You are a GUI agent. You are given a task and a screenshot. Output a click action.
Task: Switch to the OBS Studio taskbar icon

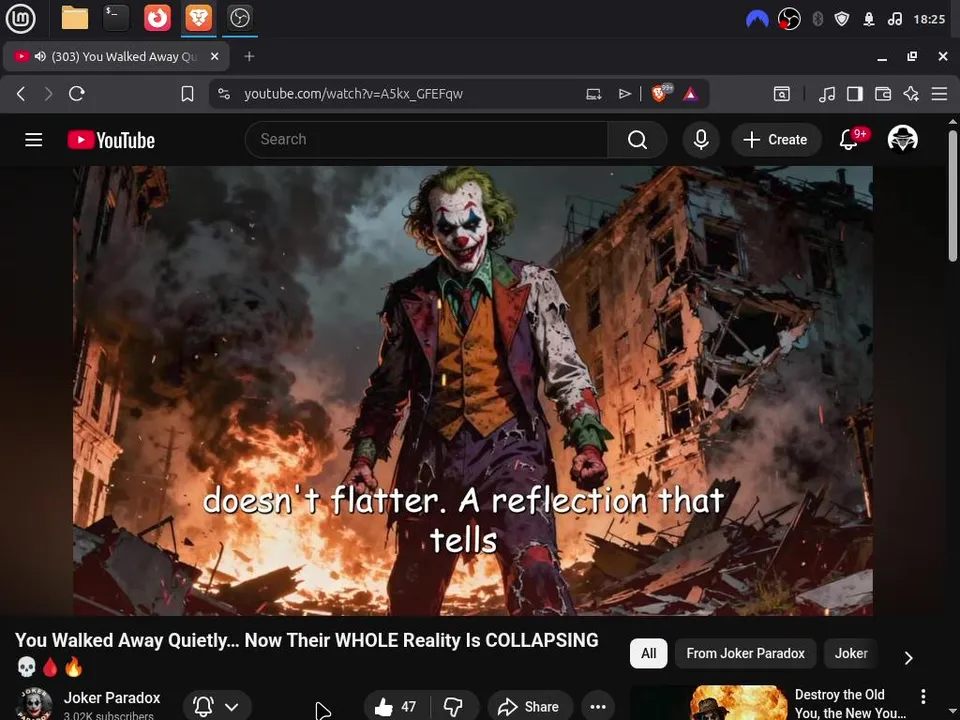pos(239,18)
